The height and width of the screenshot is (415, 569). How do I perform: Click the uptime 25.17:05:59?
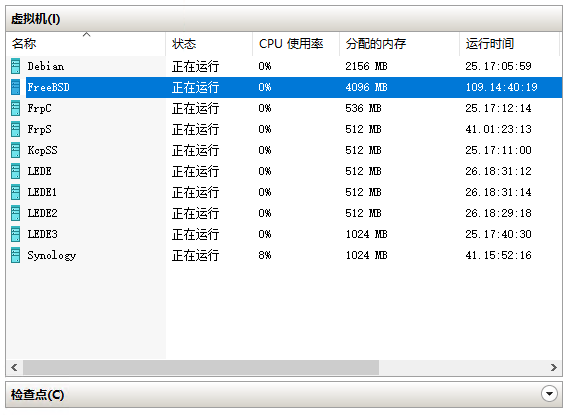(499, 66)
